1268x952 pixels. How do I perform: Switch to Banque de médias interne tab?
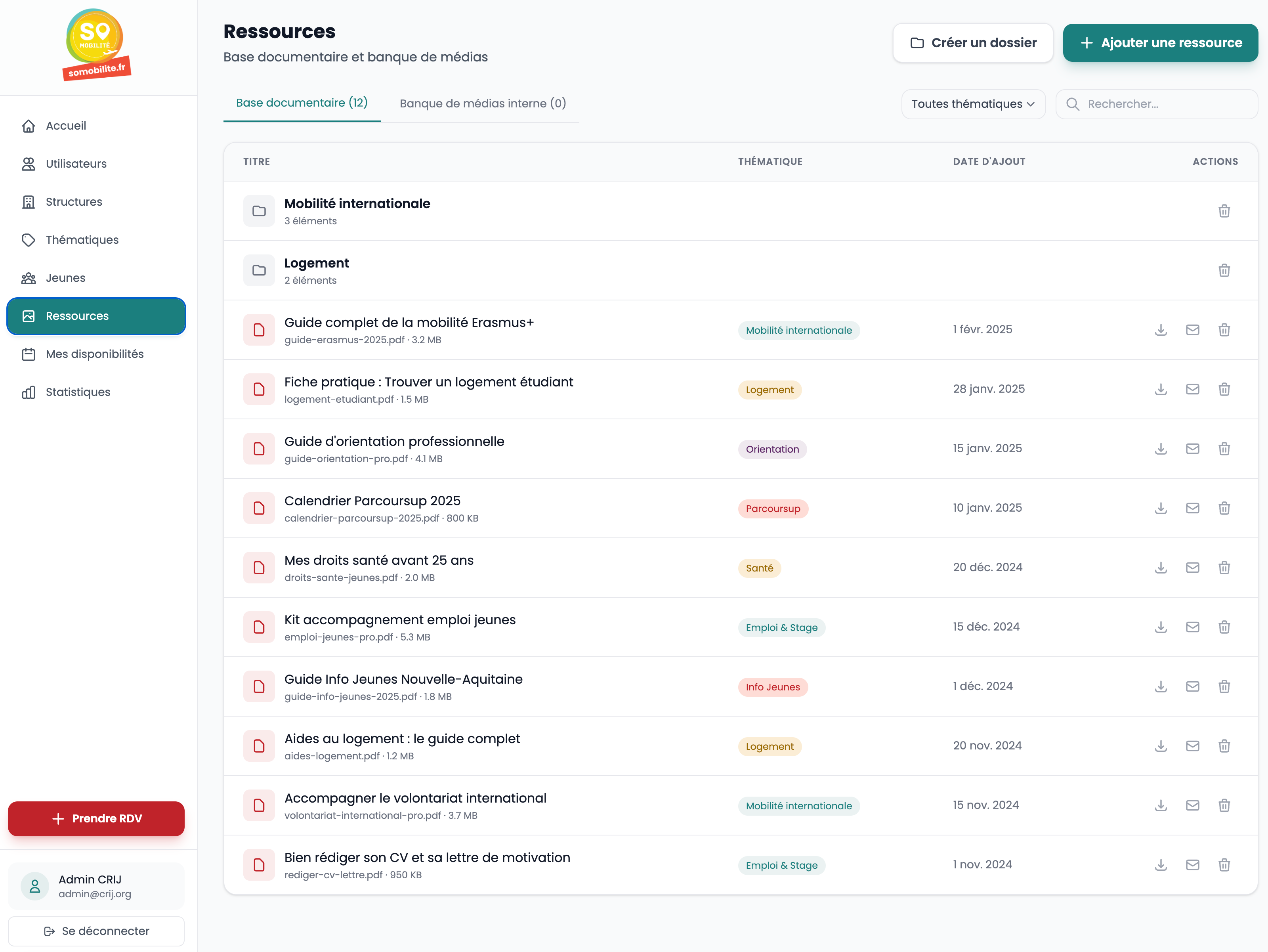pos(483,103)
